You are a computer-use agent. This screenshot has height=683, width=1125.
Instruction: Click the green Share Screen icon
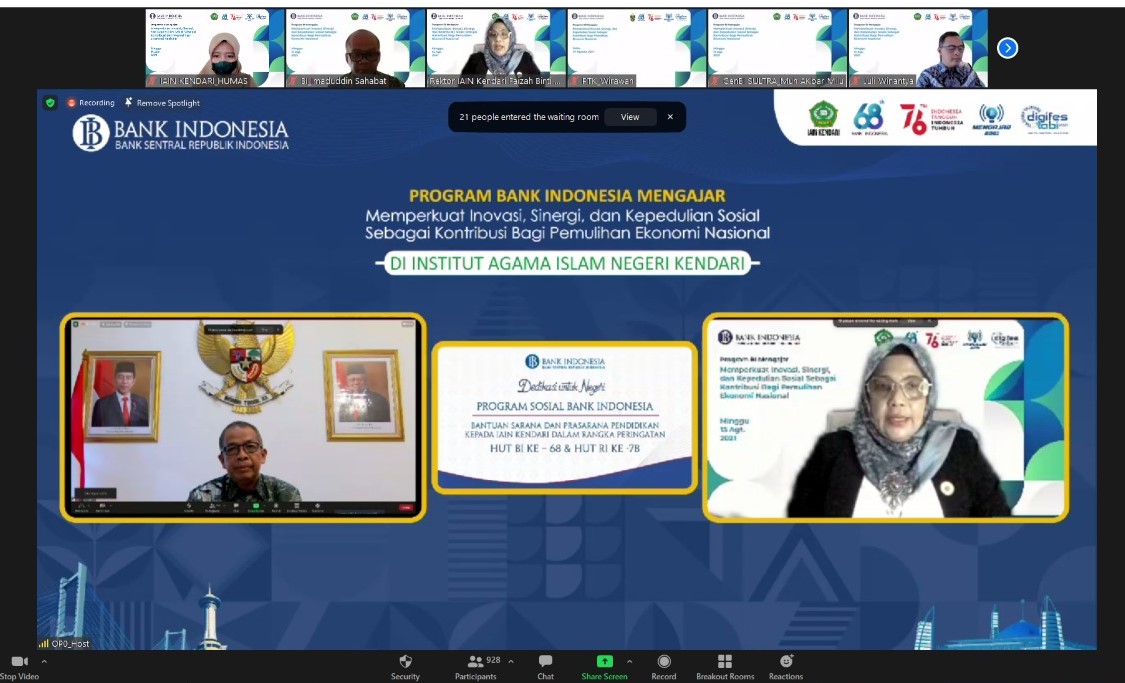(x=604, y=661)
